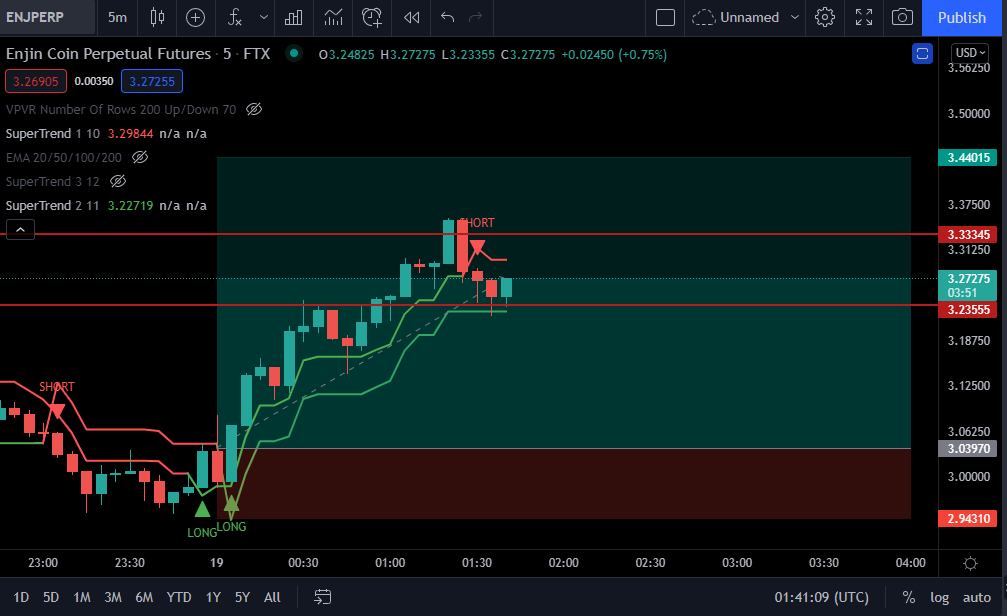Set the range to YTD
The width and height of the screenshot is (1007, 616).
pos(179,597)
